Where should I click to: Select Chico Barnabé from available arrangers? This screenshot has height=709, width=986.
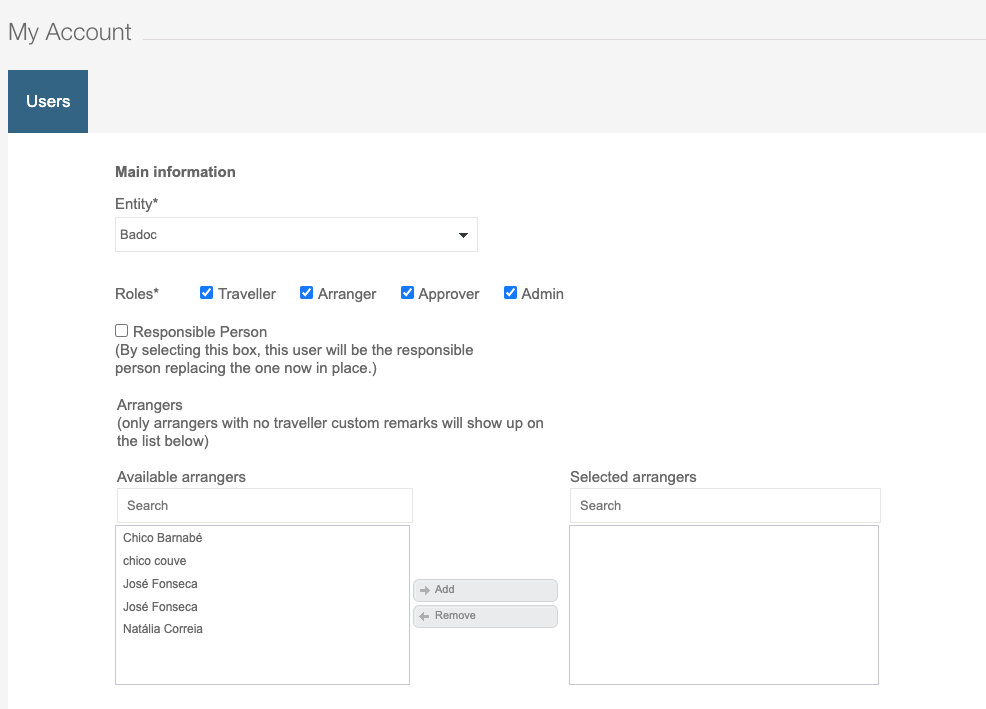pos(162,538)
